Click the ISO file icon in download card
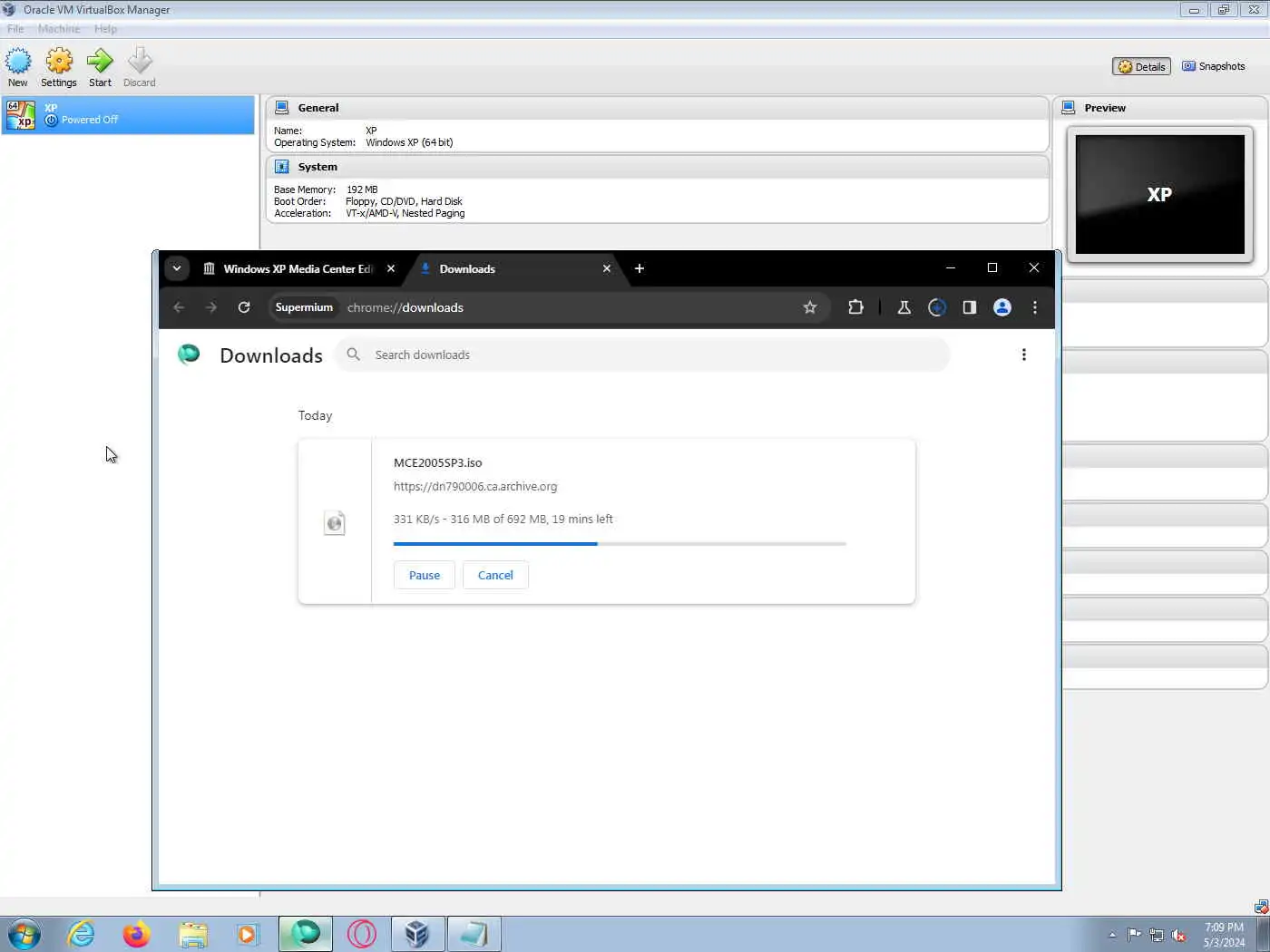This screenshot has height=952, width=1270. [335, 522]
